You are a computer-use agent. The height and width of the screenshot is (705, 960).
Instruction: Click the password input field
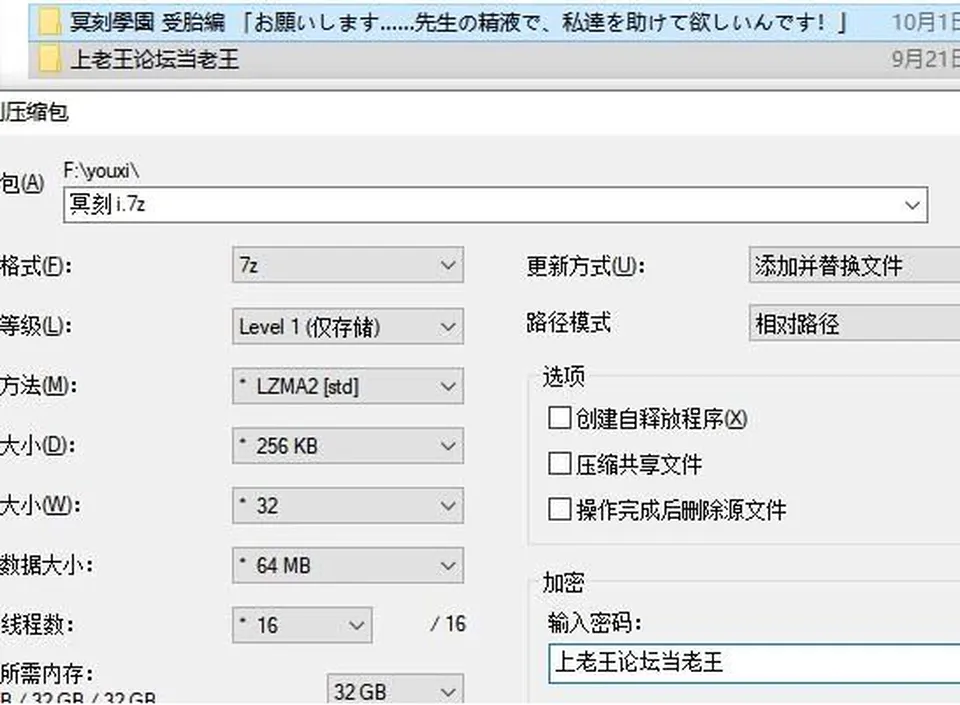coord(754,663)
